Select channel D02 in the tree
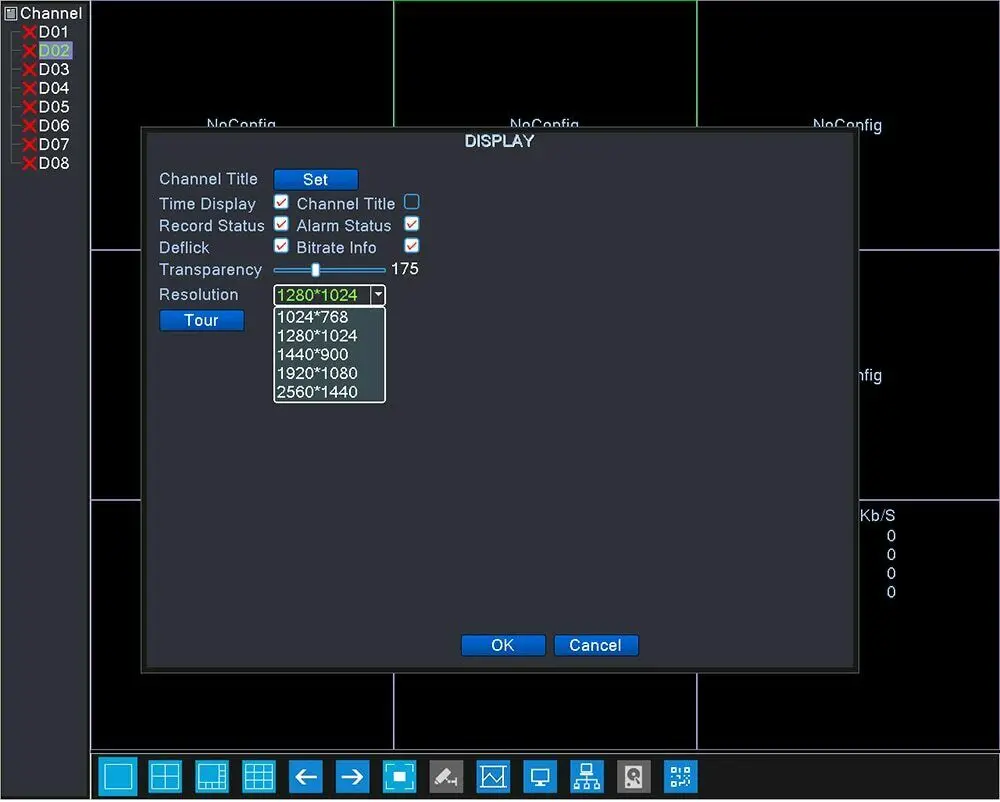This screenshot has height=802, width=1000. (x=54, y=50)
